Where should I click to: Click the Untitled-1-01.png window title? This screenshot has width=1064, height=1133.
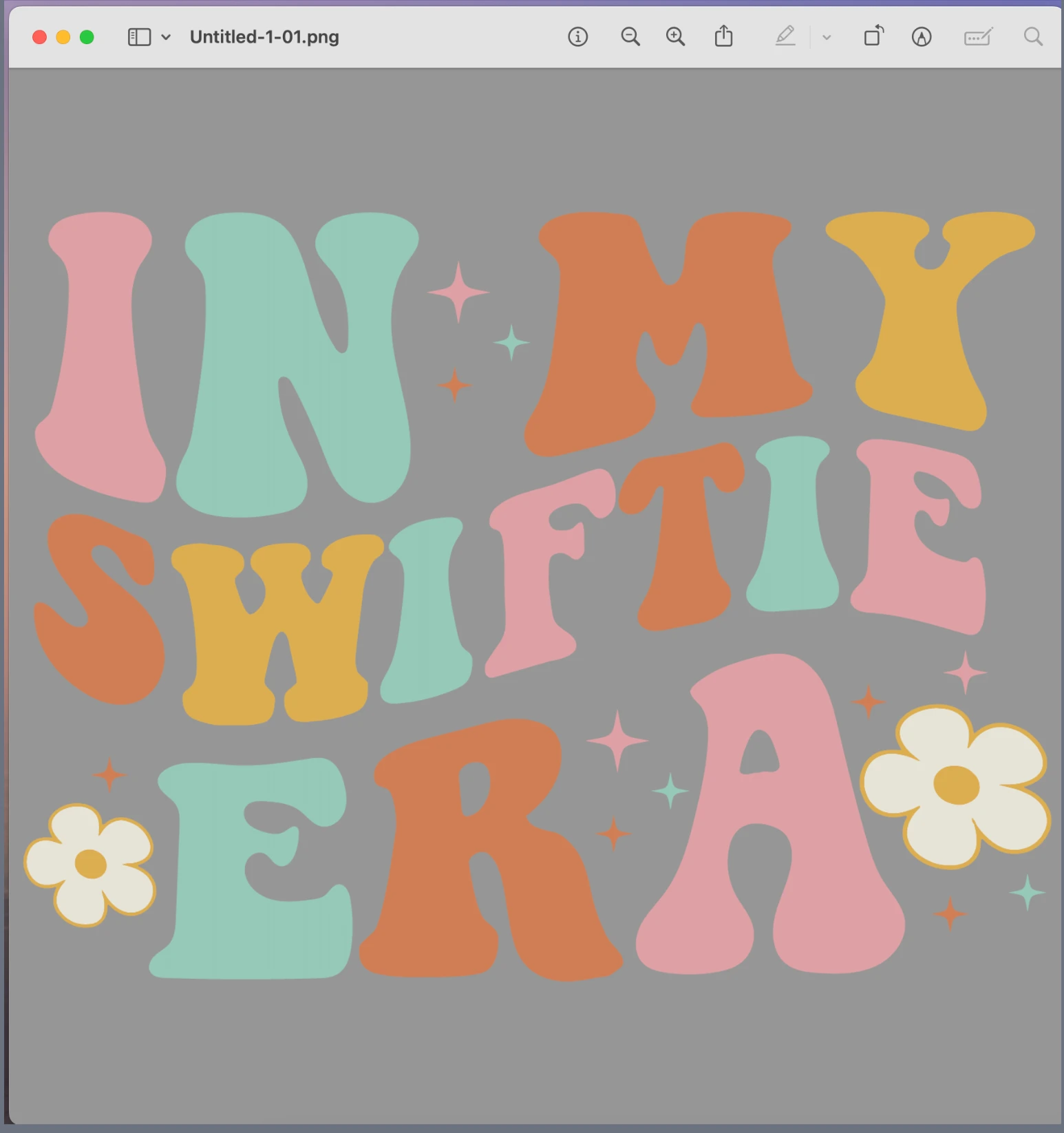click(264, 37)
